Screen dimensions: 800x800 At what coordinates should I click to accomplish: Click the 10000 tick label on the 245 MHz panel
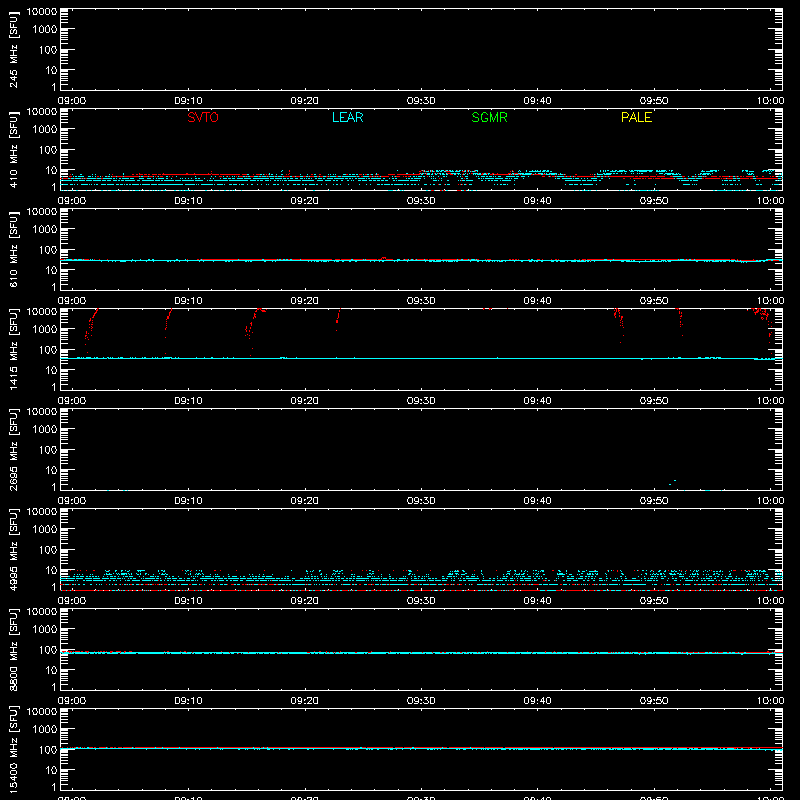(x=42, y=12)
